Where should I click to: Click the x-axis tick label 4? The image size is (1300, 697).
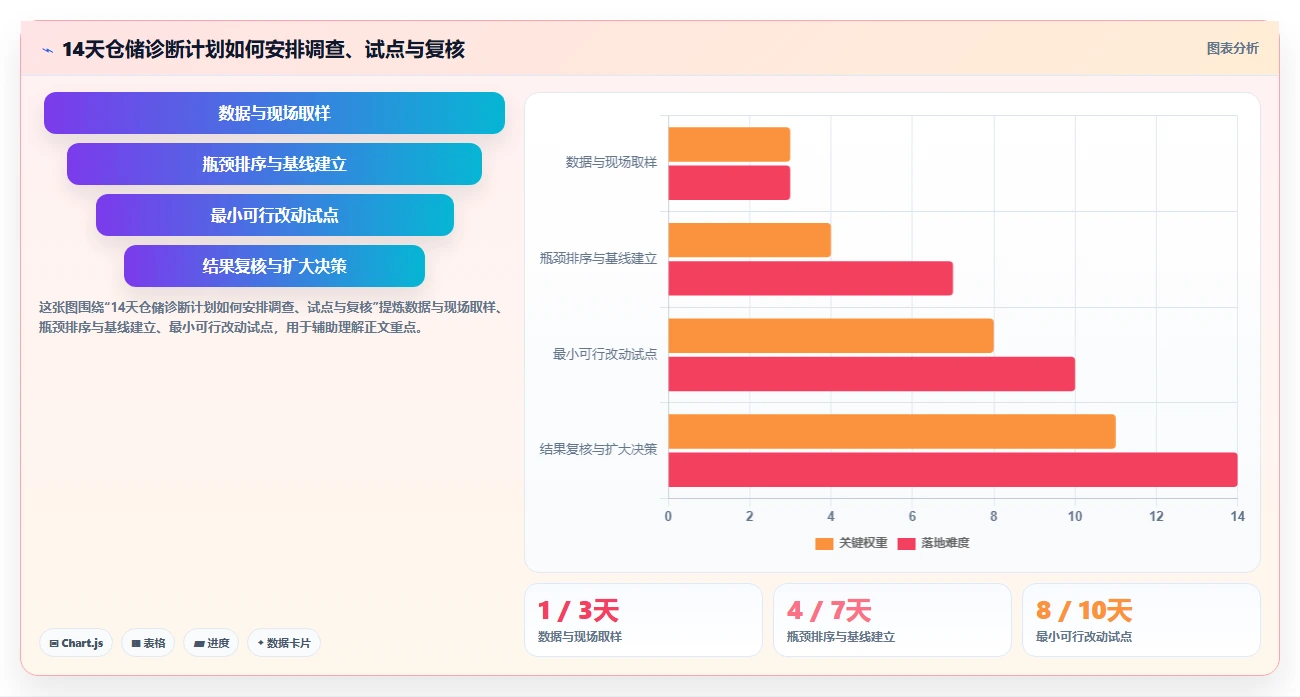831,516
